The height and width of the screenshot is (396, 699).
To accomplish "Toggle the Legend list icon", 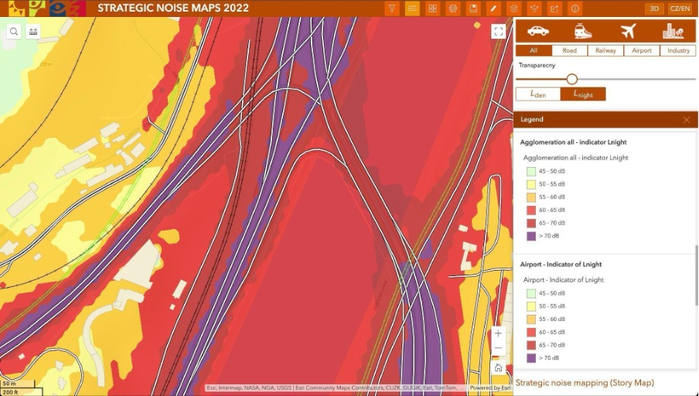I will (412, 8).
